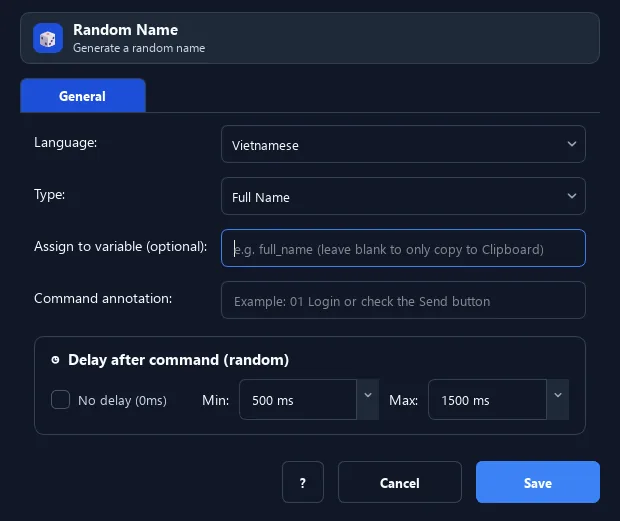Click the Cancel button

400,482
